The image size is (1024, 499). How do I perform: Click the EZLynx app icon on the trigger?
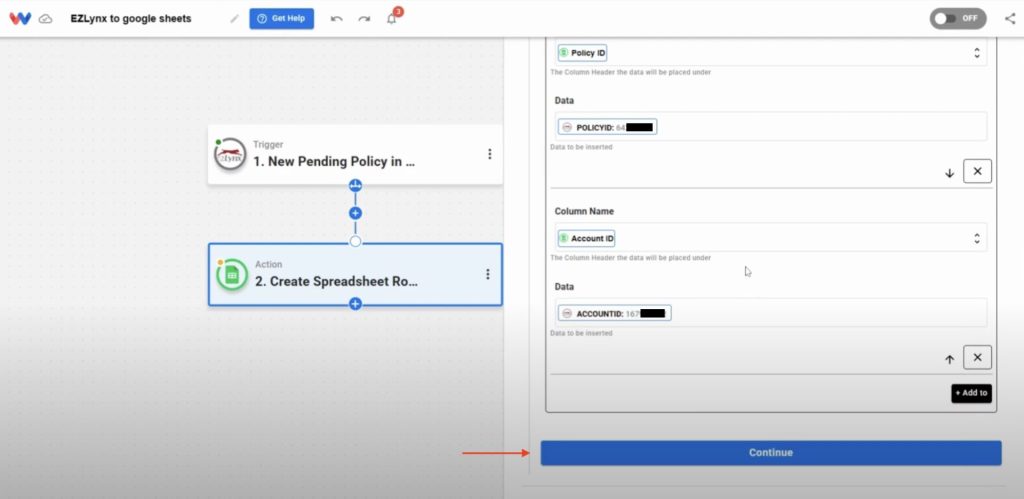coord(231,155)
